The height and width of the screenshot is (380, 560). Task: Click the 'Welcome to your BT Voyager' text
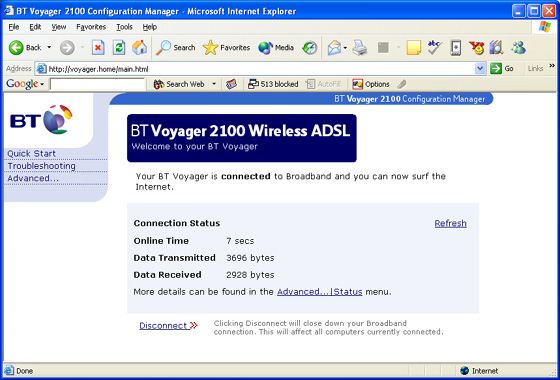[195, 146]
